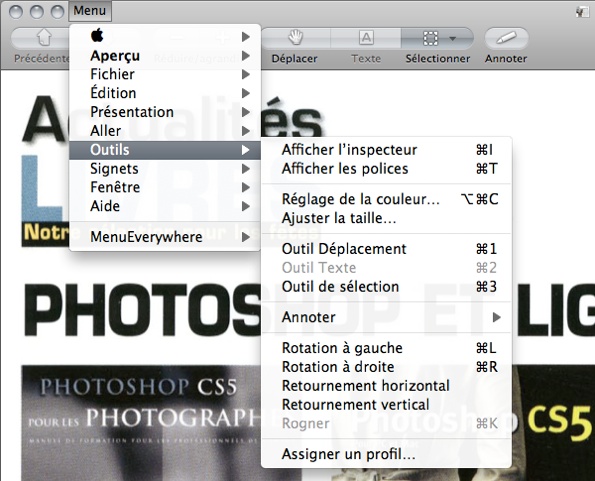Expand the Fichier submenu arrow

pos(246,74)
